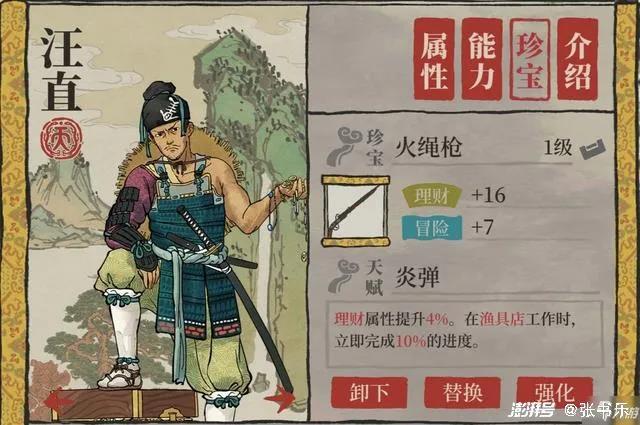Click the cloud icon beside 珍宝 label
Image resolution: width=640 pixels, height=425 pixels.
pyautogui.click(x=343, y=146)
